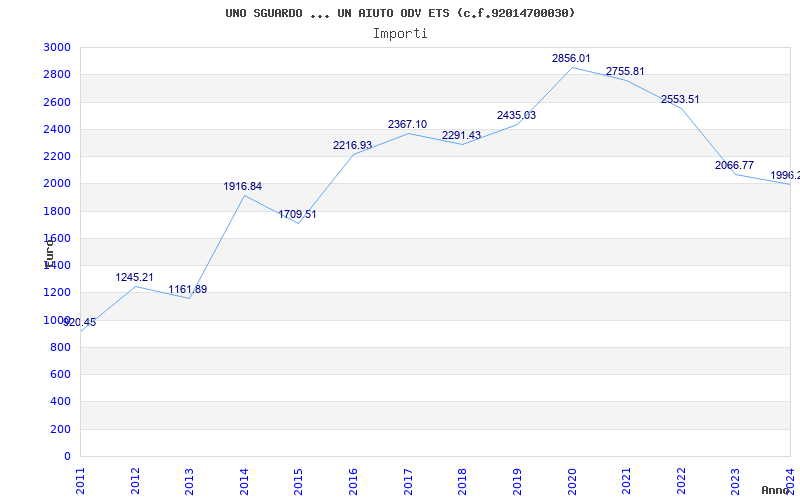Click the 2017 x-axis year label
The height and width of the screenshot is (500, 800).
coord(408,481)
